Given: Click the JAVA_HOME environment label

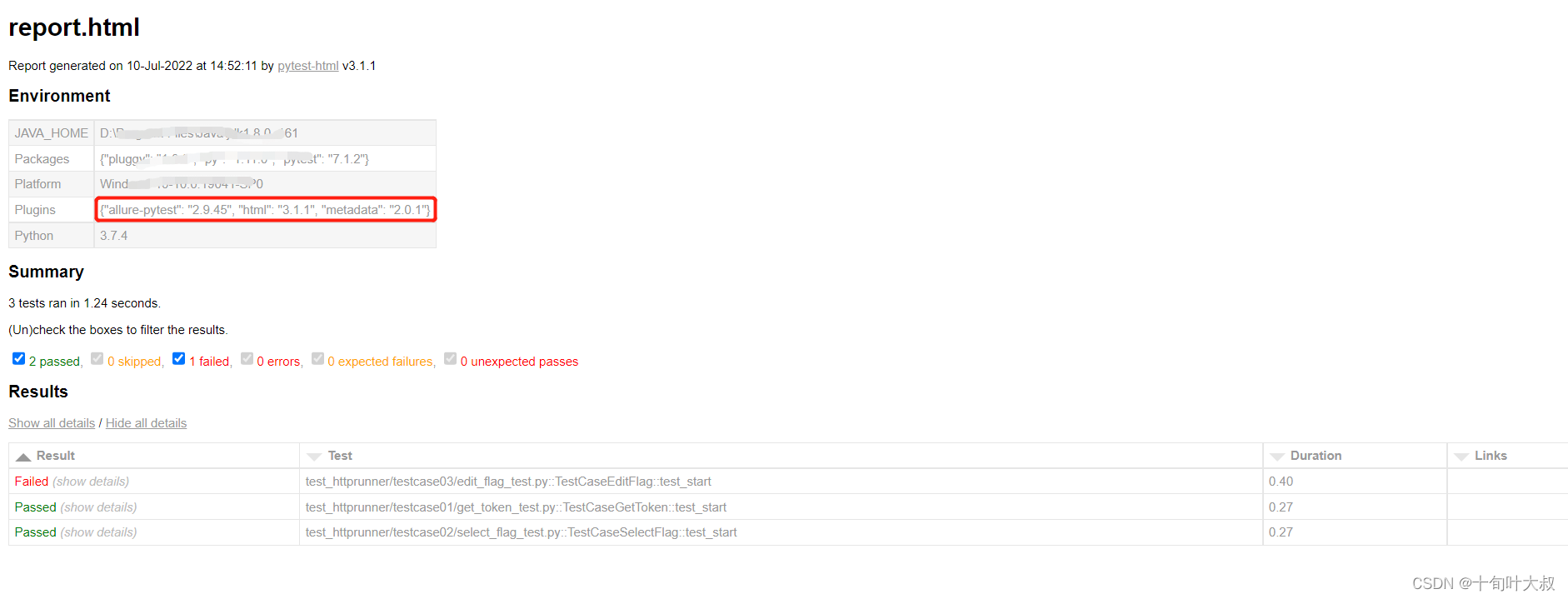Looking at the screenshot, I should tap(52, 133).
